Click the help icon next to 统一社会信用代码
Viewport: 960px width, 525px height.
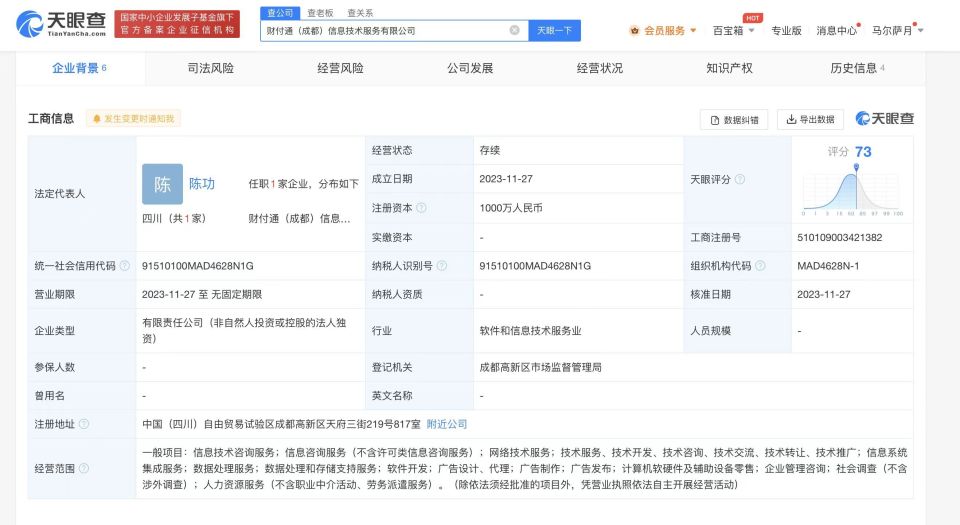click(124, 266)
